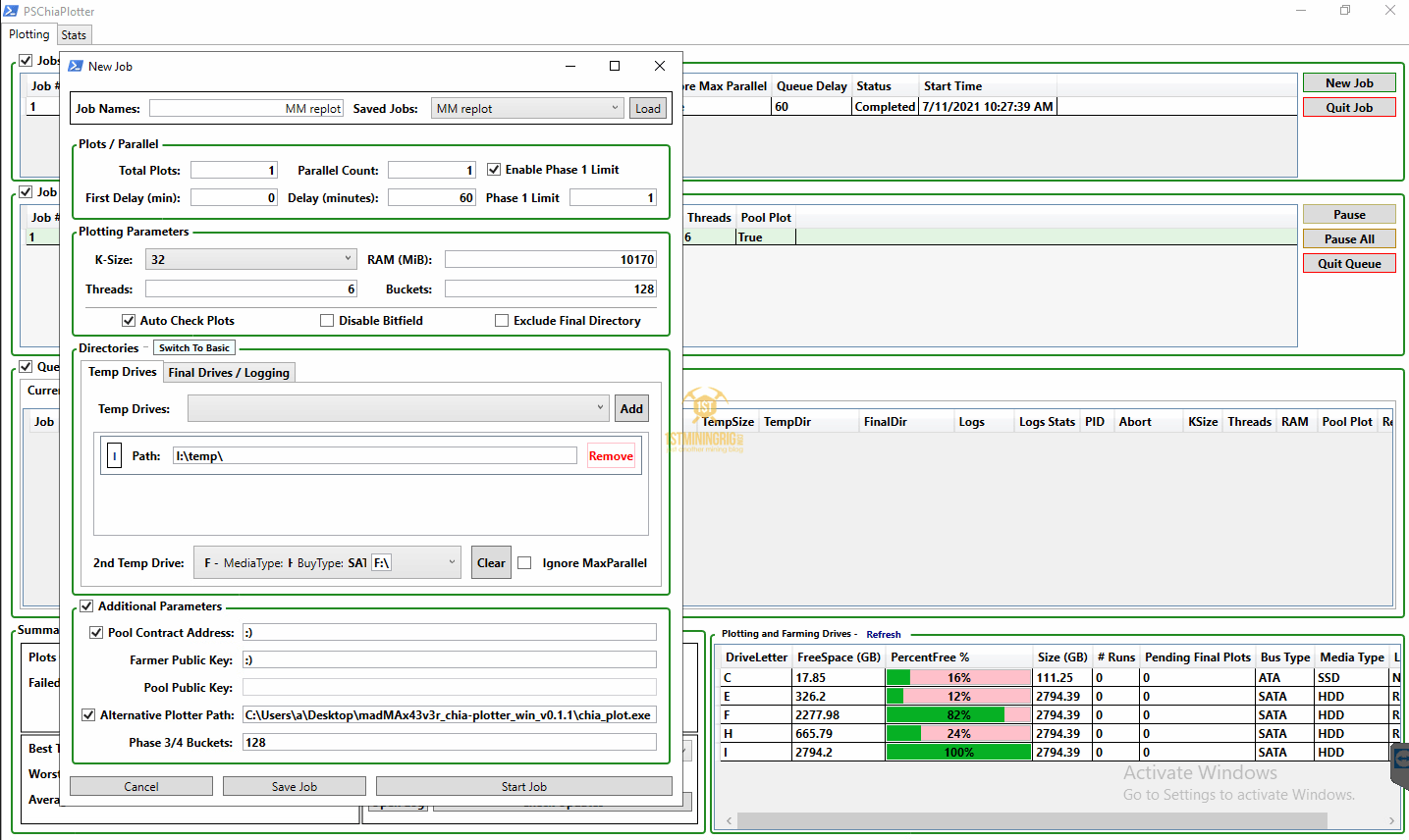Uncheck Pool Contract Address checkbox
This screenshot has height=840, width=1409.
[x=96, y=633]
